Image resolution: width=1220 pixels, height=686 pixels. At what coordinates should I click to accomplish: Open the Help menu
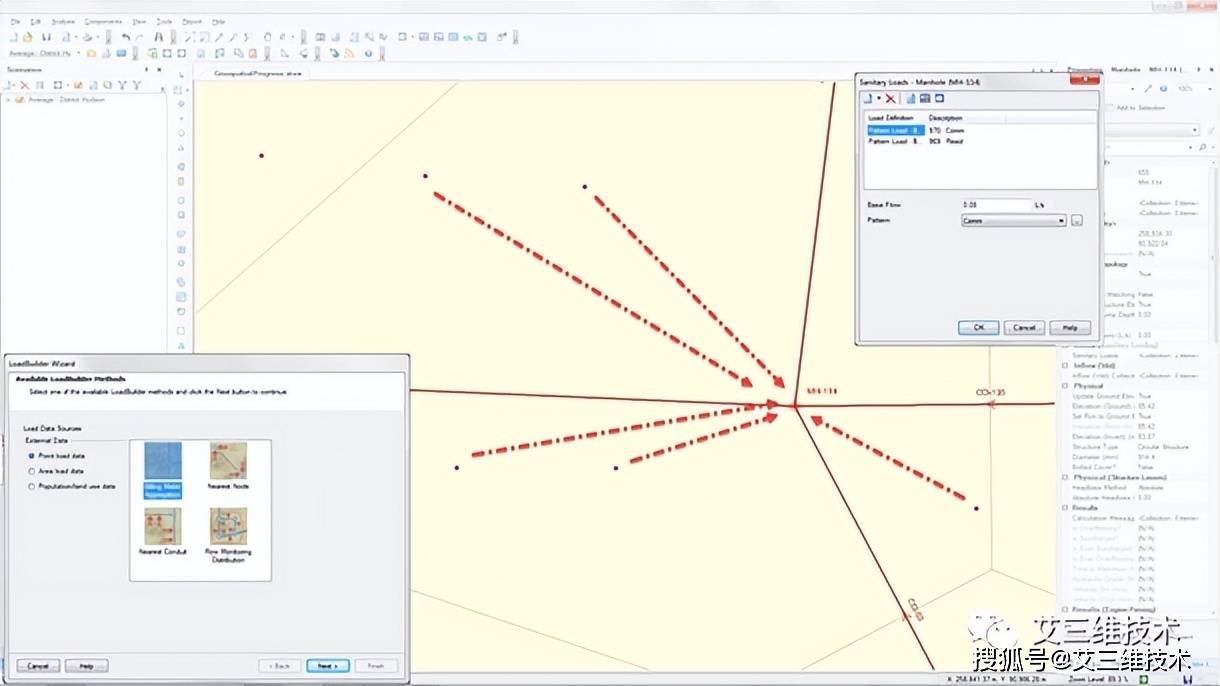tap(219, 21)
